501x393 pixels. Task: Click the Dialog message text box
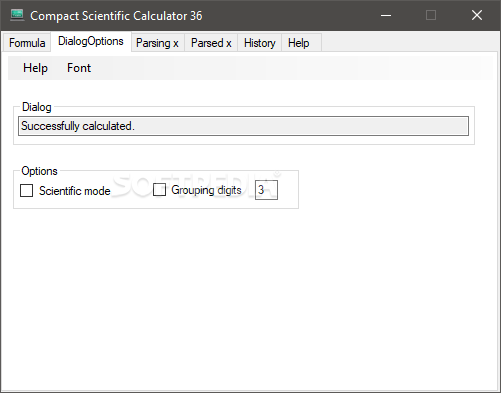click(243, 126)
